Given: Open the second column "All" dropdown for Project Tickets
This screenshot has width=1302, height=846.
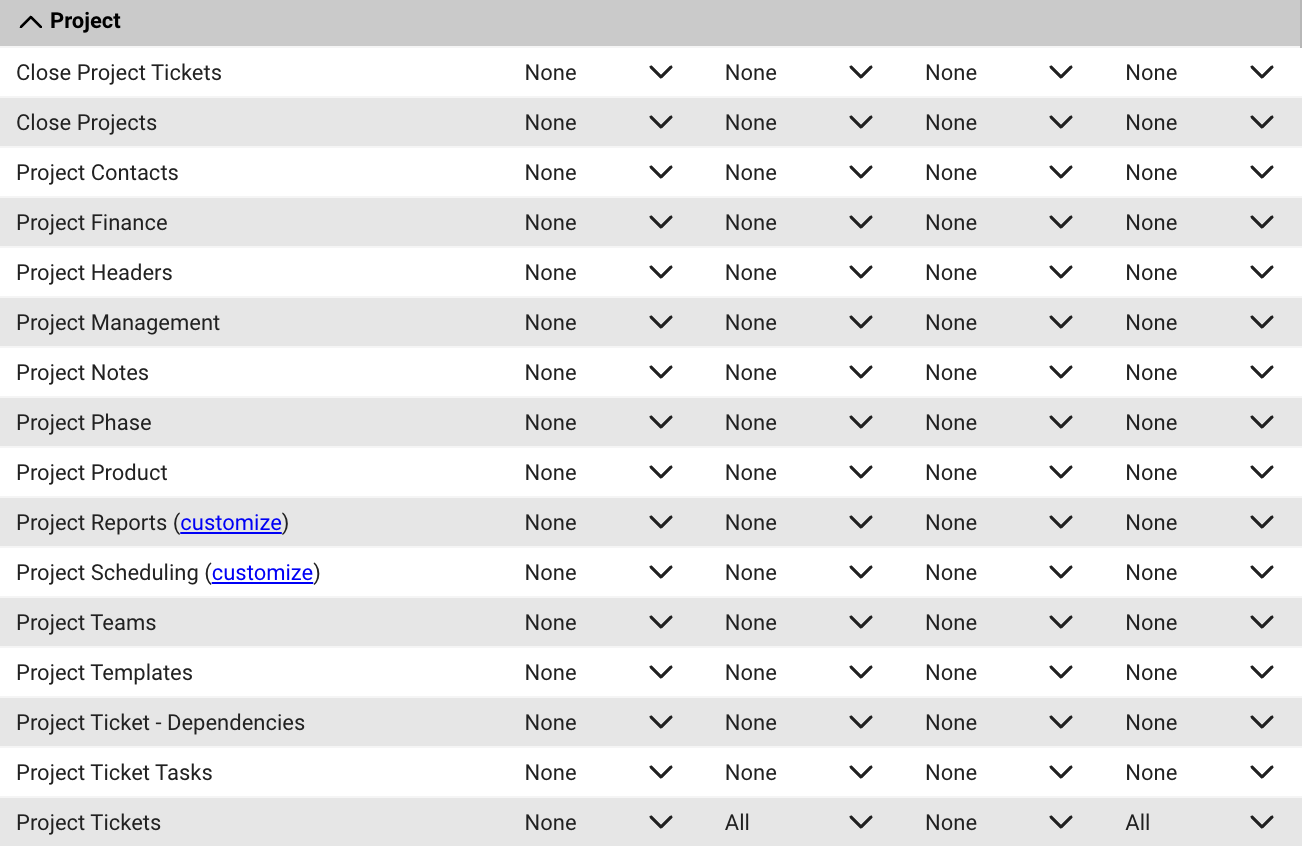Looking at the screenshot, I should tap(861, 823).
